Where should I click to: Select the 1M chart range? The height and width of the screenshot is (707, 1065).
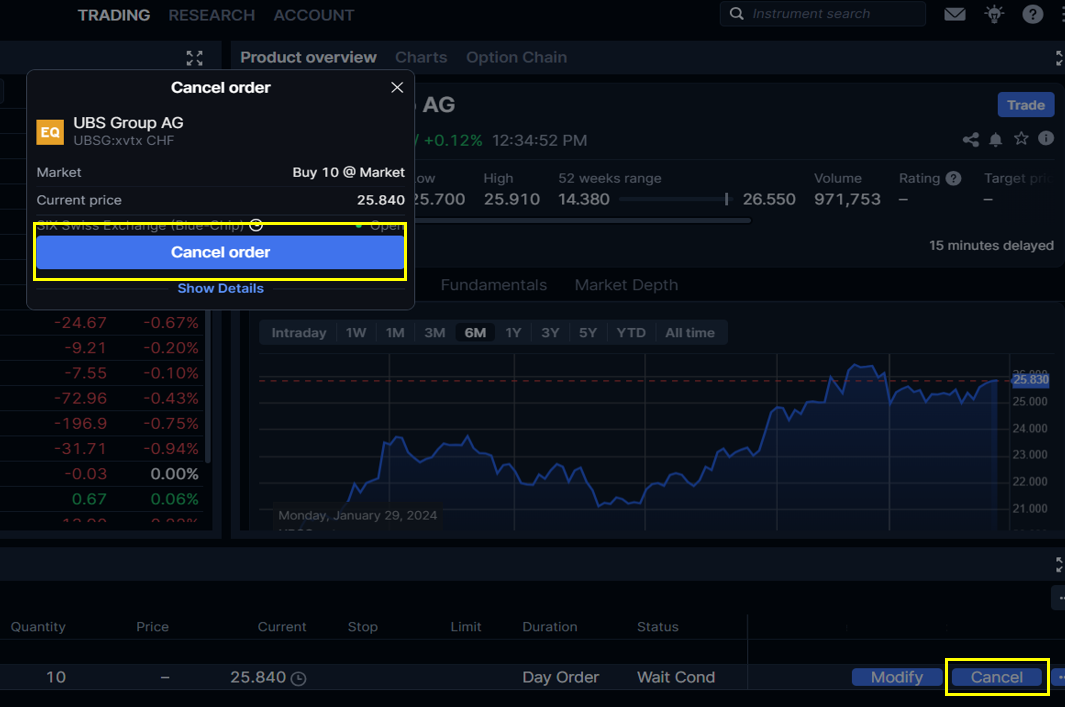[x=395, y=333]
